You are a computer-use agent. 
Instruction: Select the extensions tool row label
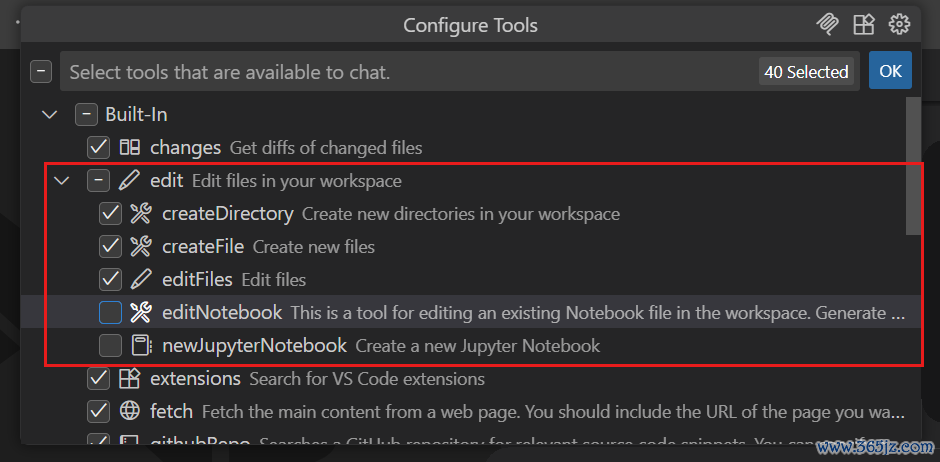click(x=195, y=379)
